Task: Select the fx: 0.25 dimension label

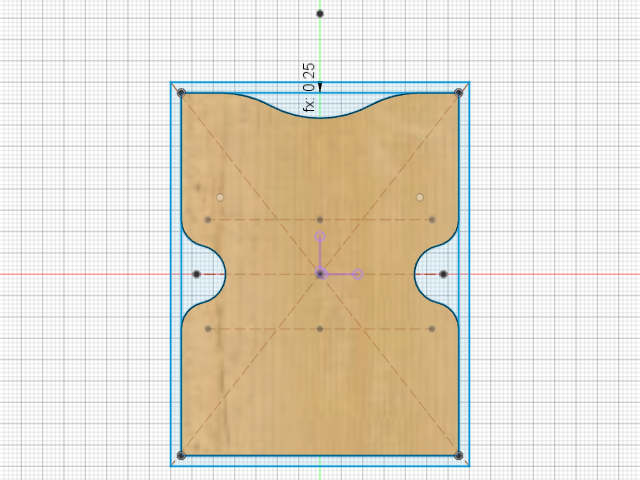Action: pyautogui.click(x=309, y=87)
